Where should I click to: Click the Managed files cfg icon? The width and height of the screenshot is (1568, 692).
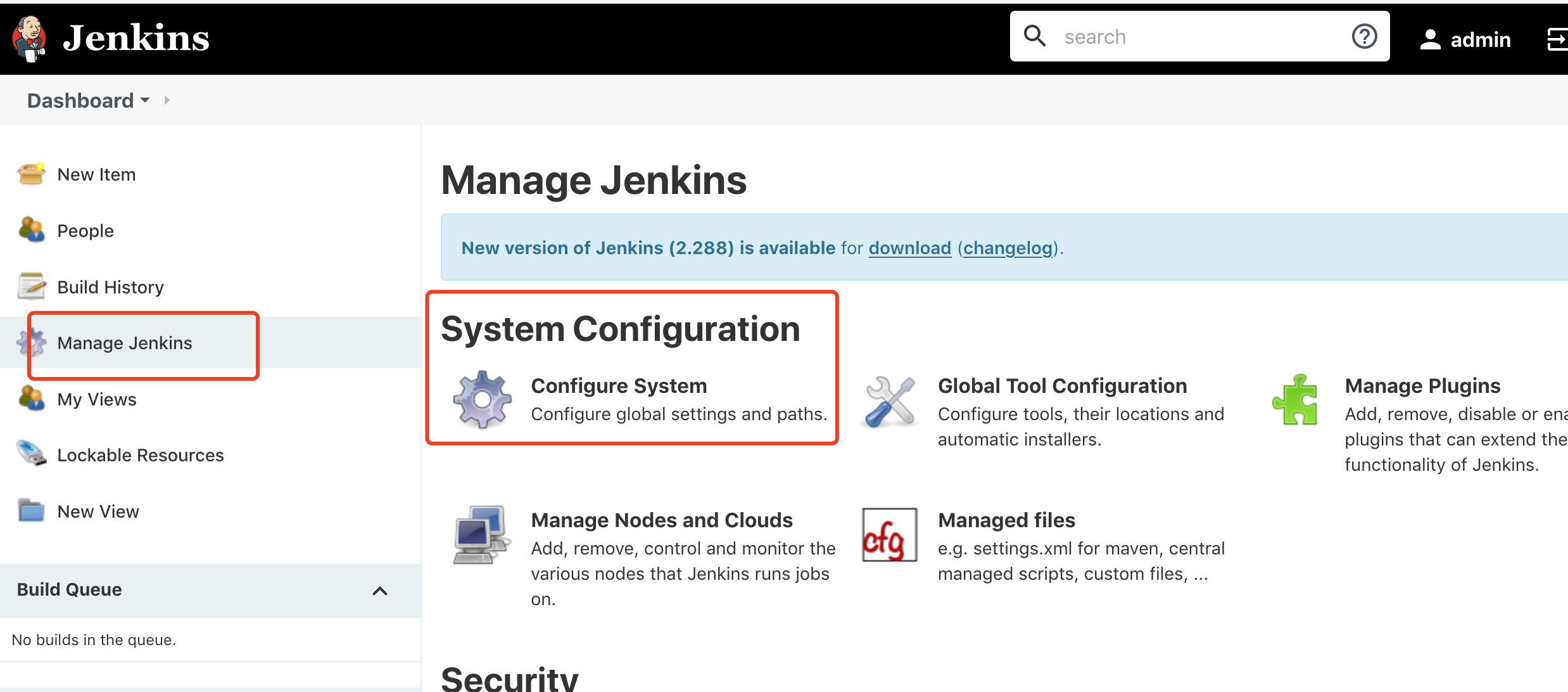889,535
